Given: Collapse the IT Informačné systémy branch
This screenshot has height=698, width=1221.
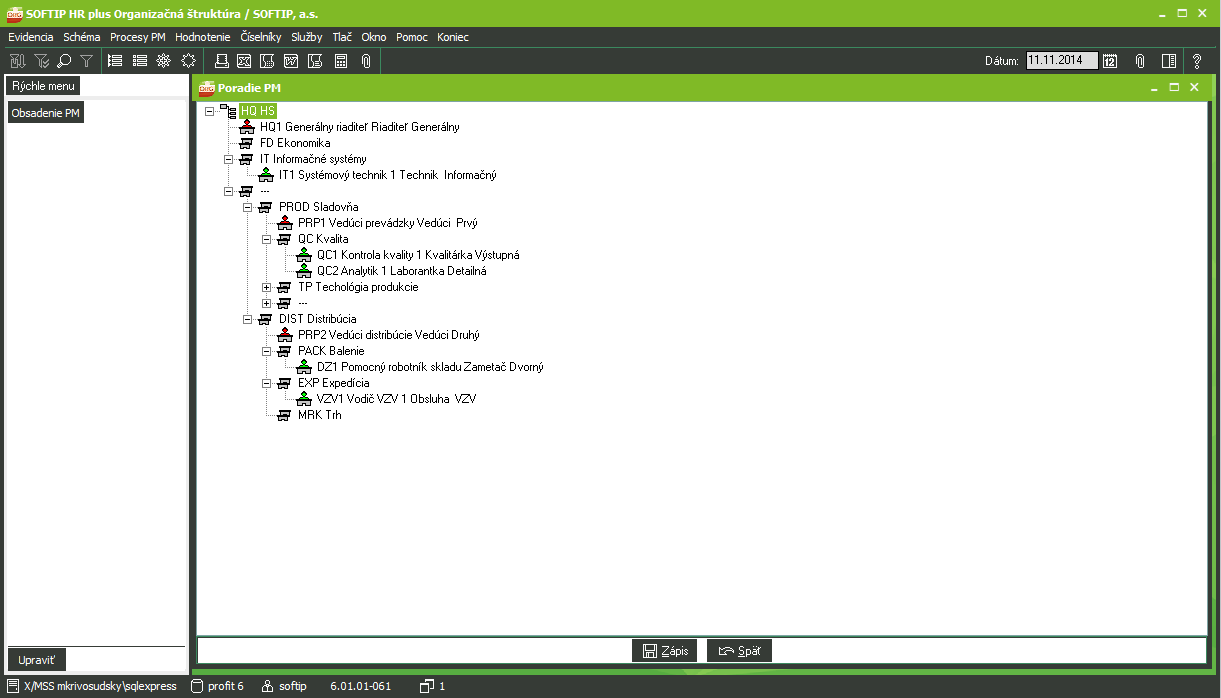Looking at the screenshot, I should (x=229, y=159).
